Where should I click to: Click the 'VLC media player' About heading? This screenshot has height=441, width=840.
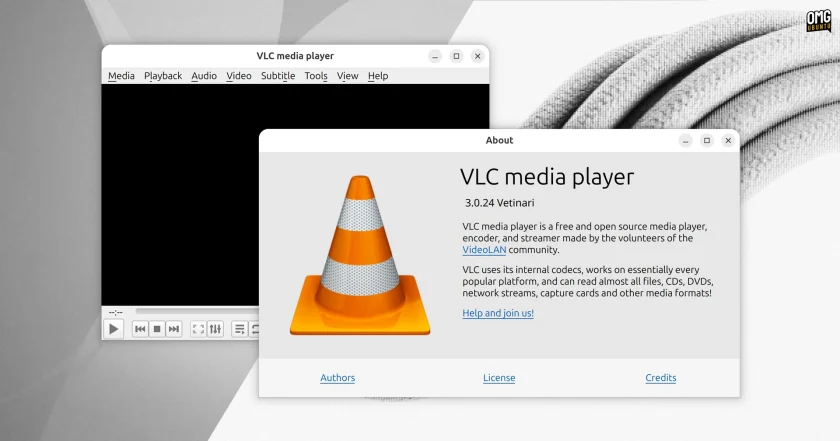[547, 177]
